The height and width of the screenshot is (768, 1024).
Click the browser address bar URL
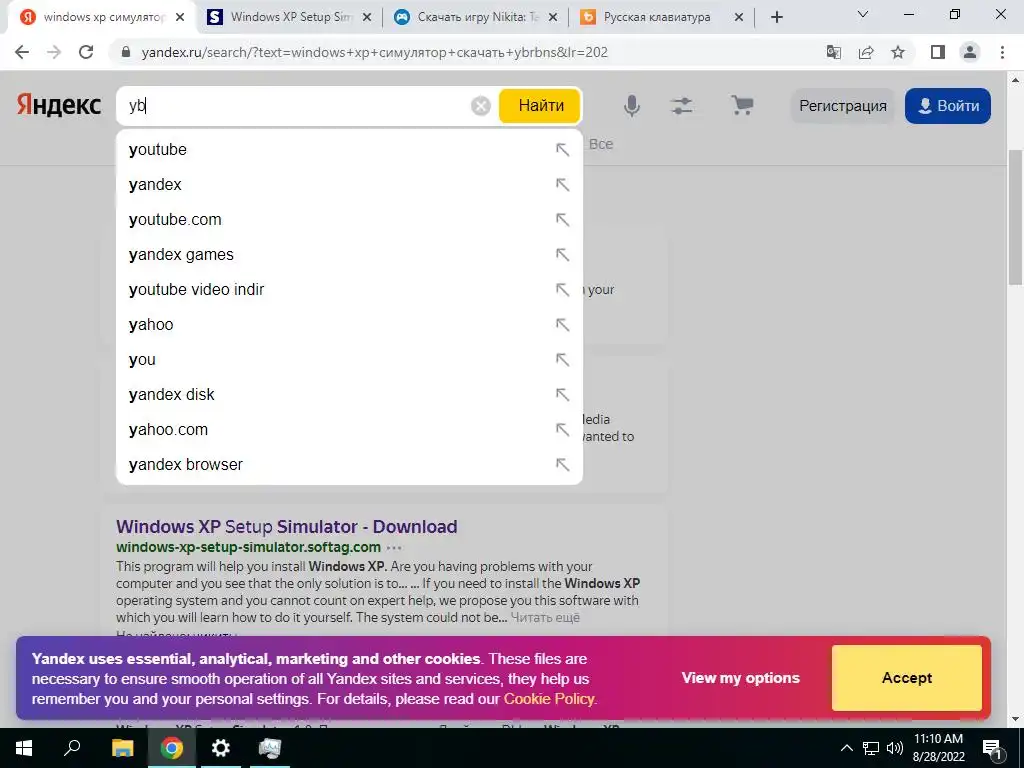375,52
